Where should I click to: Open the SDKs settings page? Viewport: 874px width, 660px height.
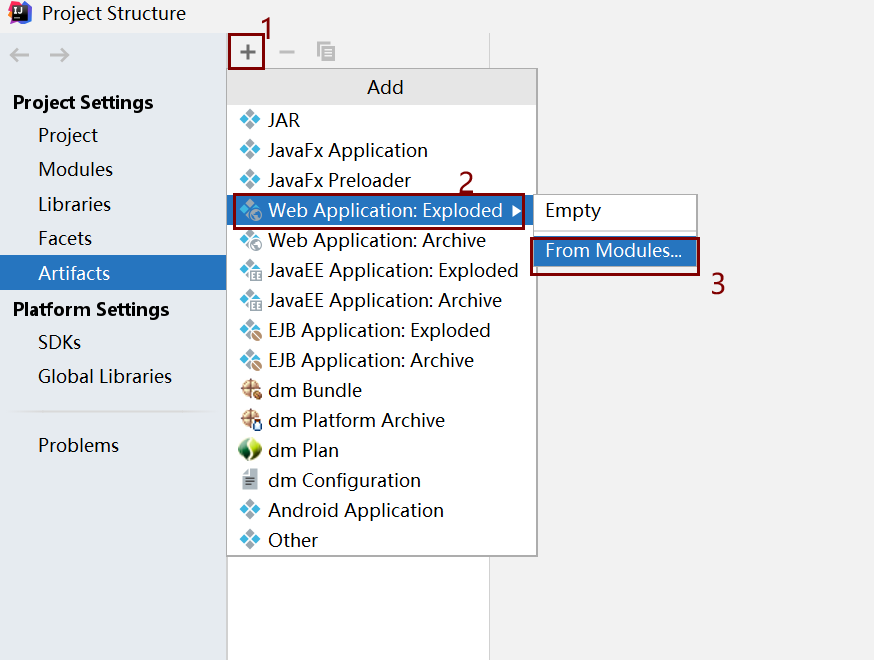pyautogui.click(x=58, y=342)
